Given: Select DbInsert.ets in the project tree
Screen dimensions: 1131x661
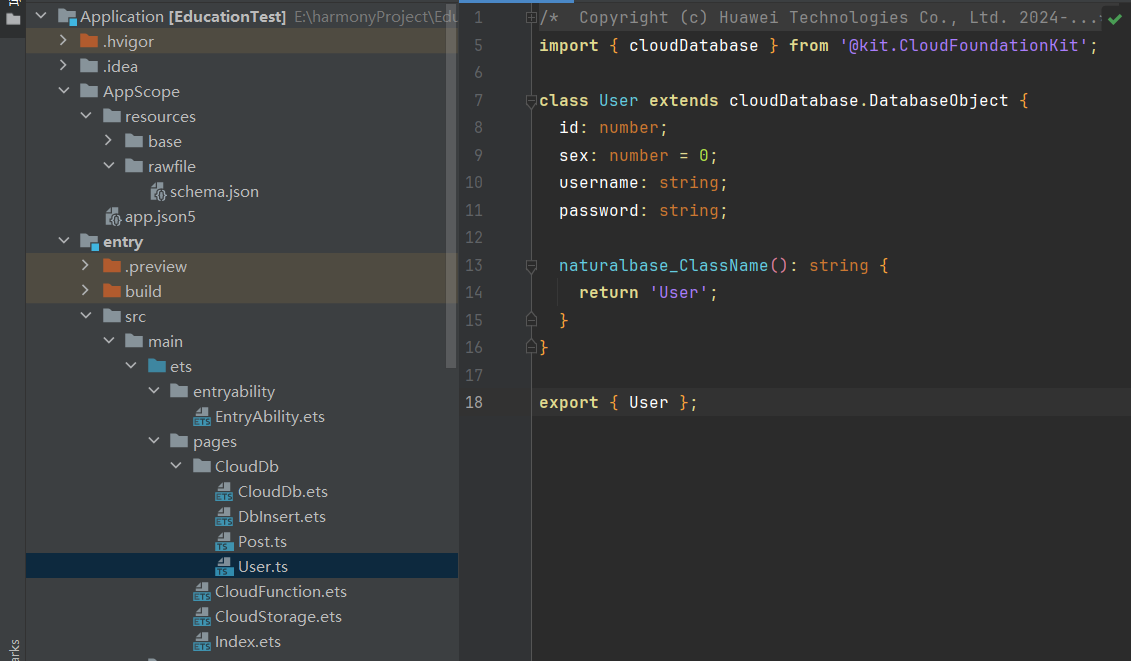Looking at the screenshot, I should 282,517.
